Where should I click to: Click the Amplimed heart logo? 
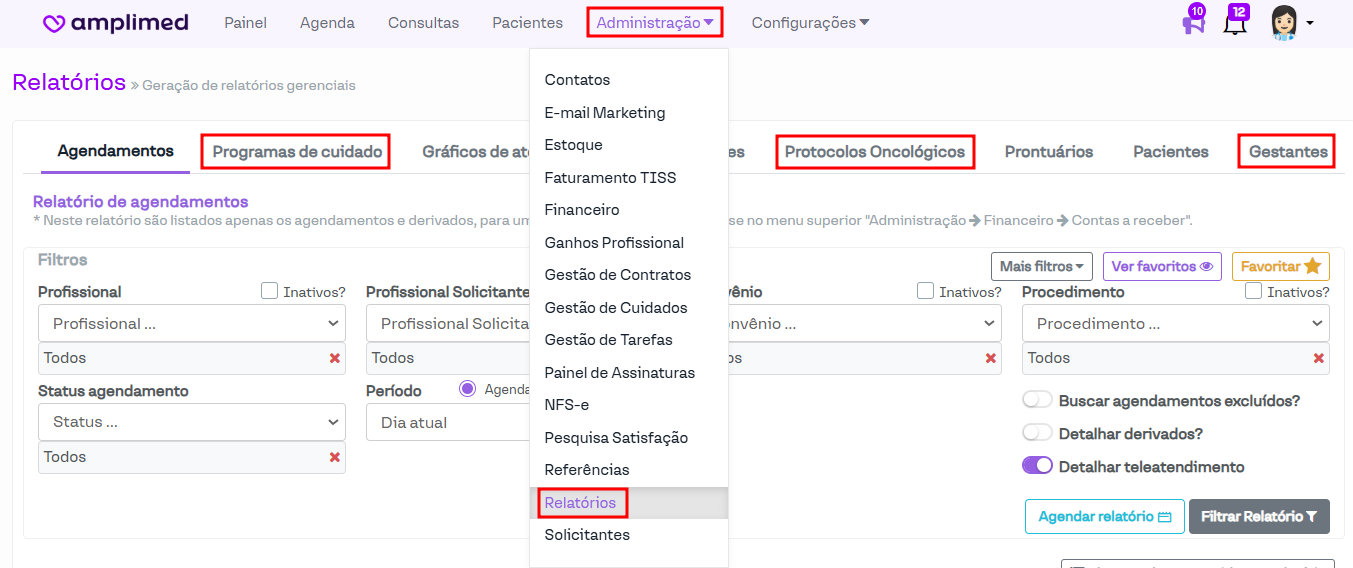pyautogui.click(x=54, y=23)
